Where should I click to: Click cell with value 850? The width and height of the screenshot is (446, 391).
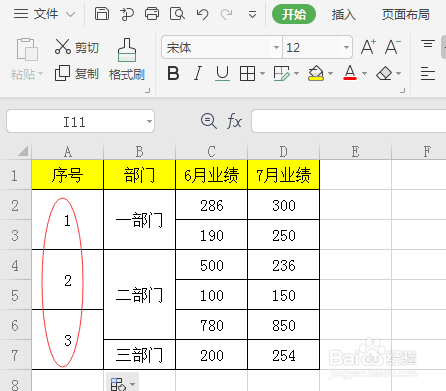(284, 325)
